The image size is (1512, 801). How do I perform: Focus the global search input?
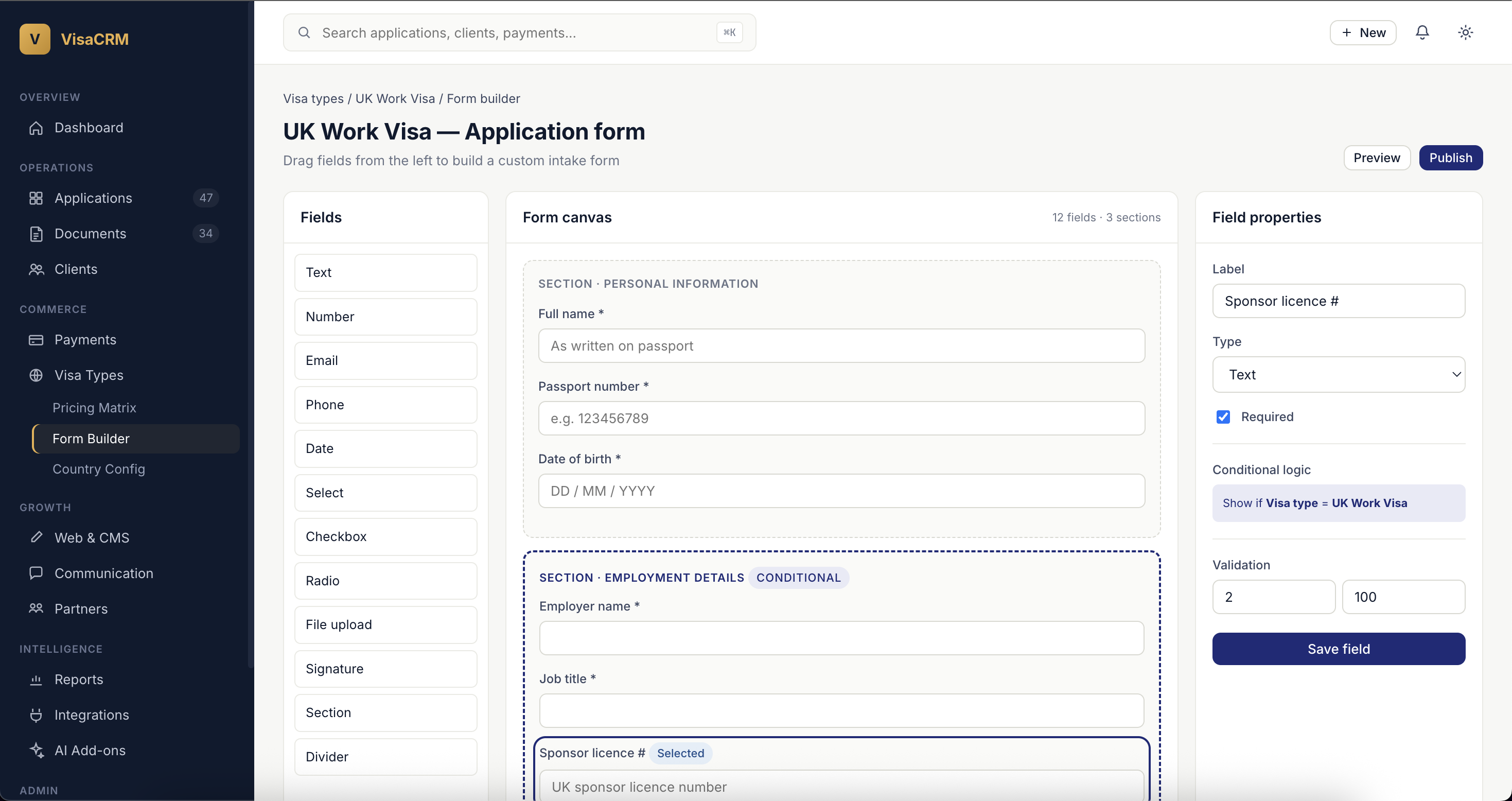[519, 32]
